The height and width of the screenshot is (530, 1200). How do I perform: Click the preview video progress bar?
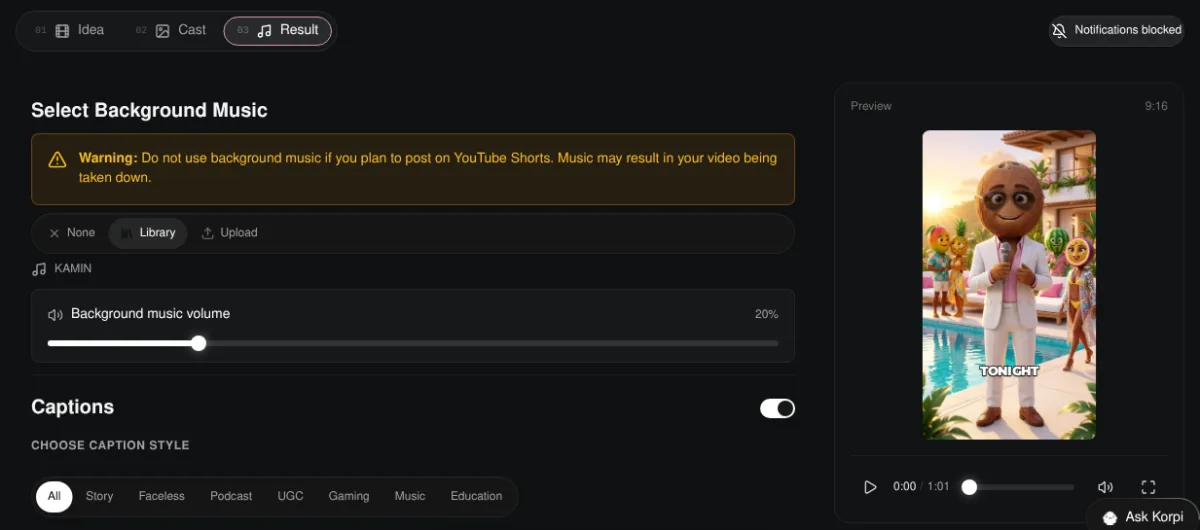(1018, 487)
